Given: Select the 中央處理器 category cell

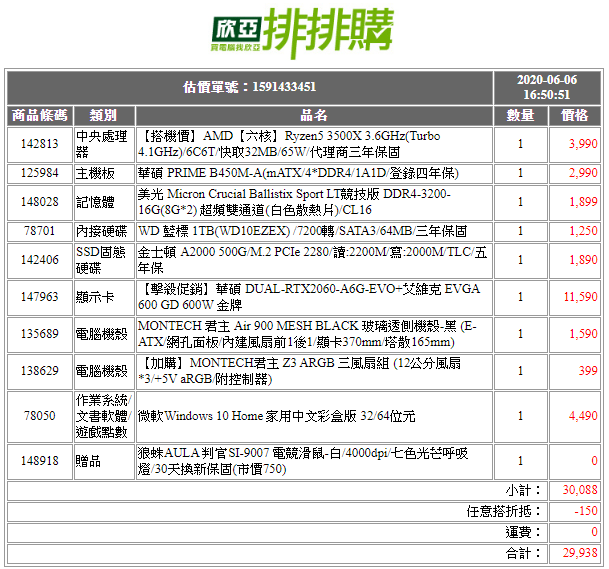Looking at the screenshot, I should click(104, 144).
